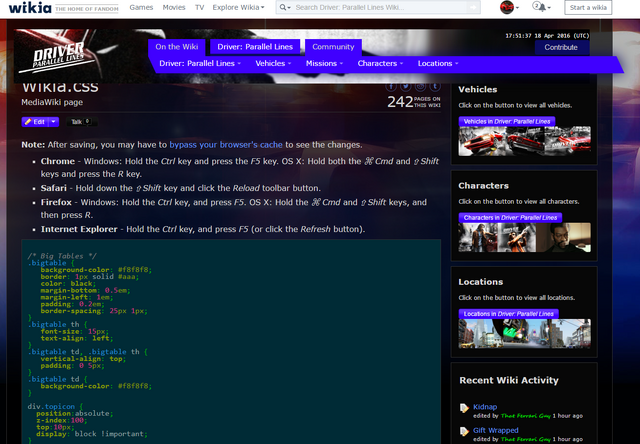Screen dimensions: 640x444
Task: Click the vehicles banner thumbnail
Action: (x=524, y=141)
